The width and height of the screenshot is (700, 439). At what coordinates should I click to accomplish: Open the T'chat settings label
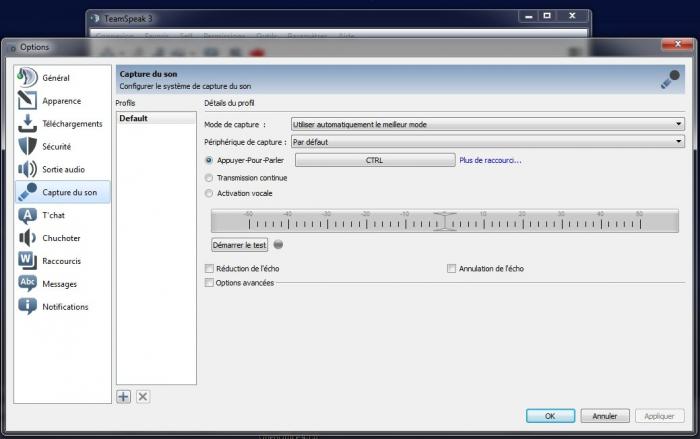tap(54, 215)
